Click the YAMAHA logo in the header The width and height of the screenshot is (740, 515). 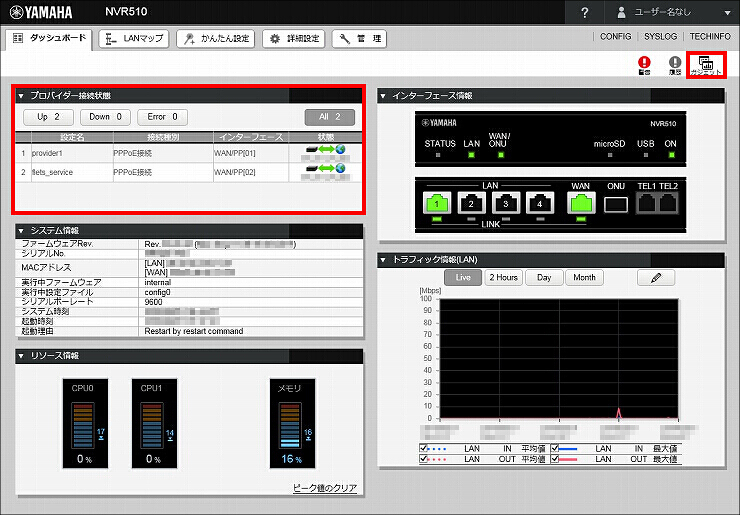click(x=41, y=12)
